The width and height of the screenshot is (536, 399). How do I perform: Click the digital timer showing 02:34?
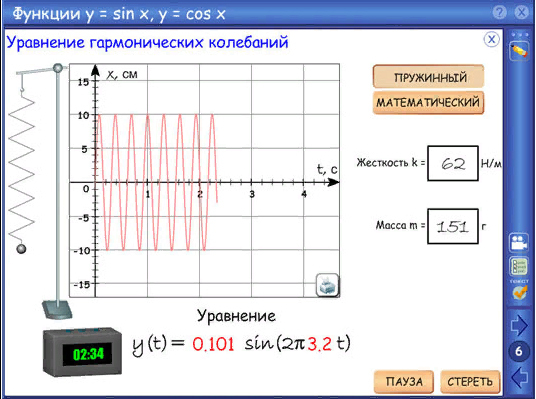click(x=82, y=352)
